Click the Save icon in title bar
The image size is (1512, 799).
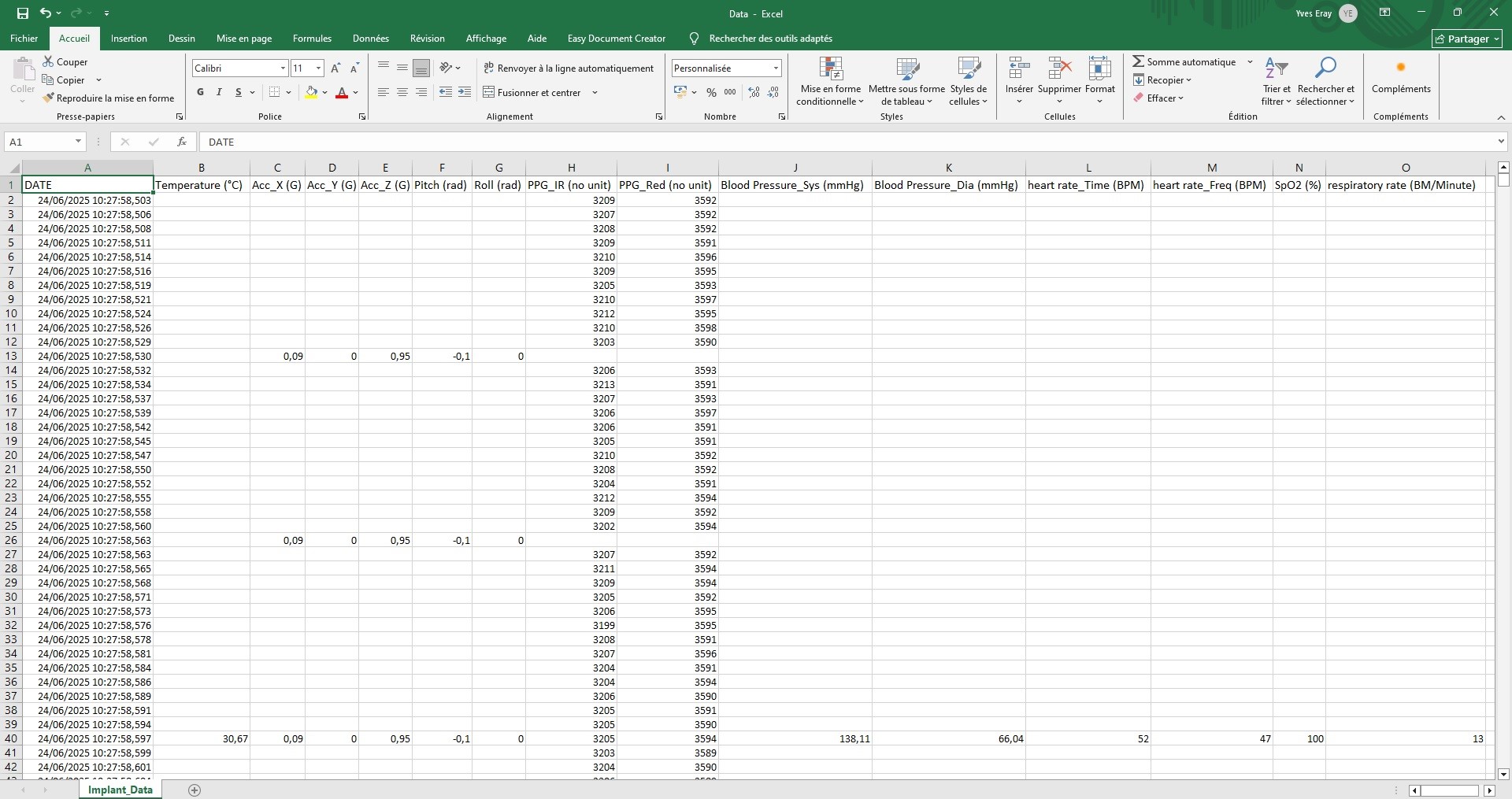click(x=23, y=13)
